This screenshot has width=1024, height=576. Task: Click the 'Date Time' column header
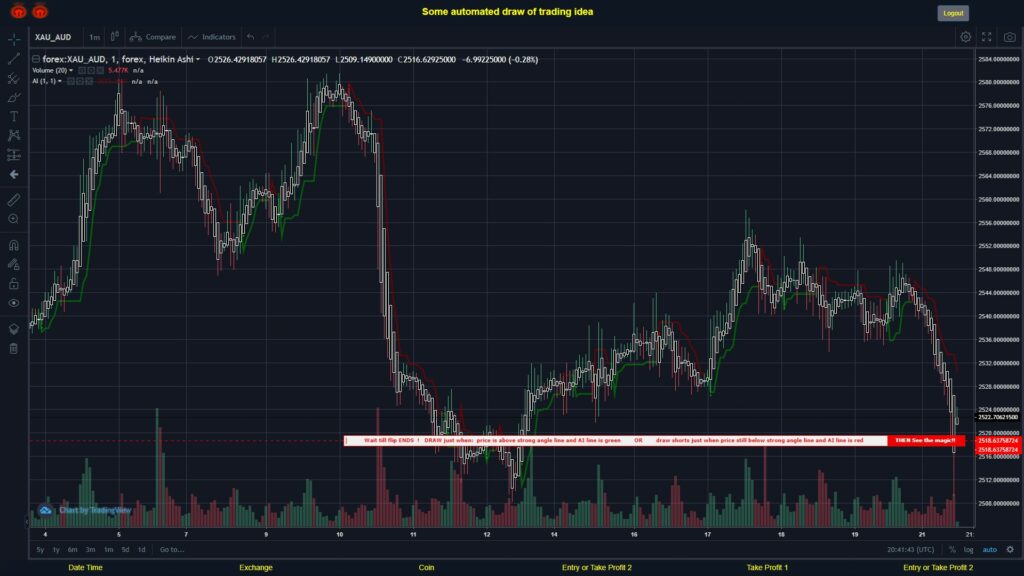click(x=86, y=568)
